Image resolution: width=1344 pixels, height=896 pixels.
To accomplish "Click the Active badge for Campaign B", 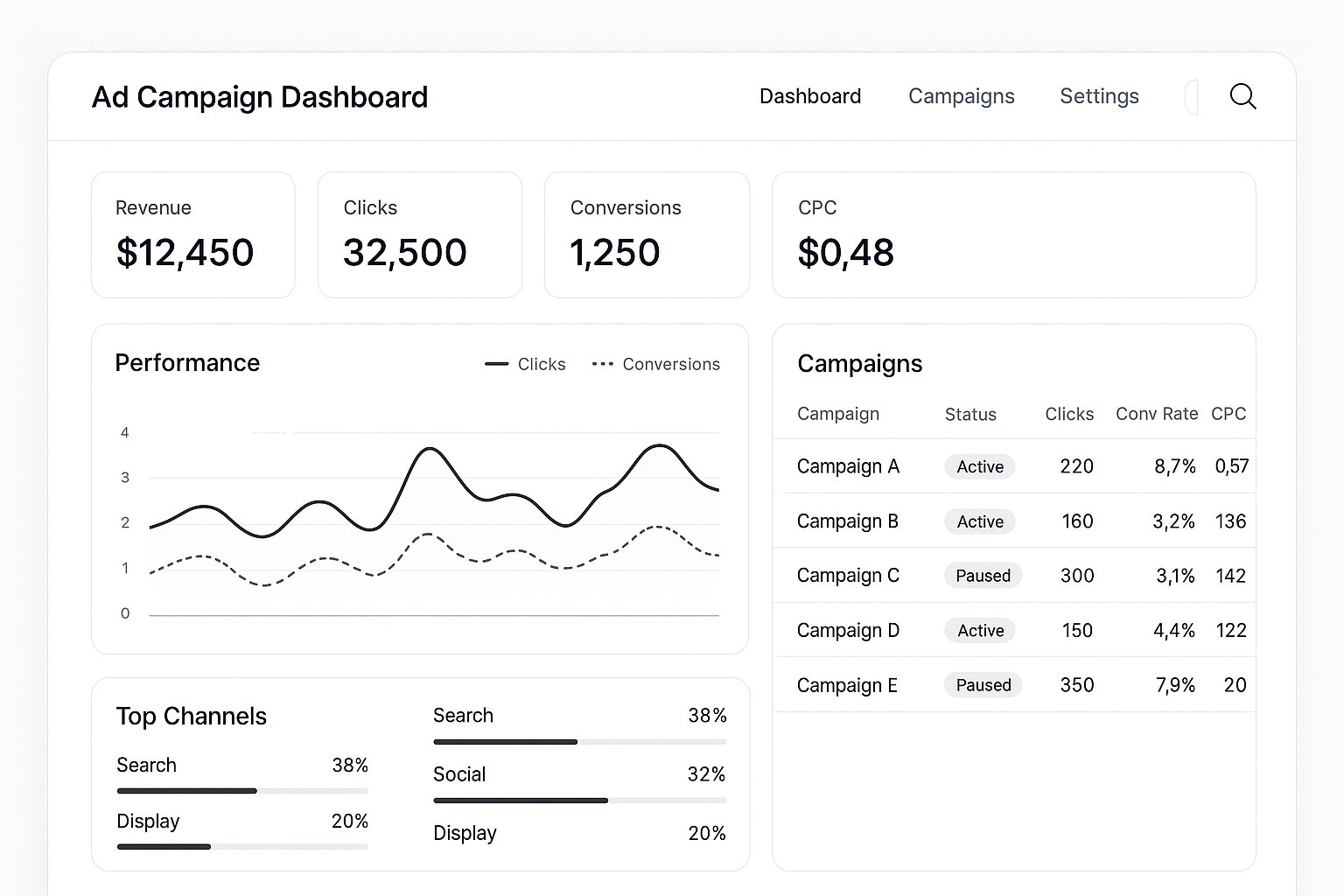I will tap(980, 521).
